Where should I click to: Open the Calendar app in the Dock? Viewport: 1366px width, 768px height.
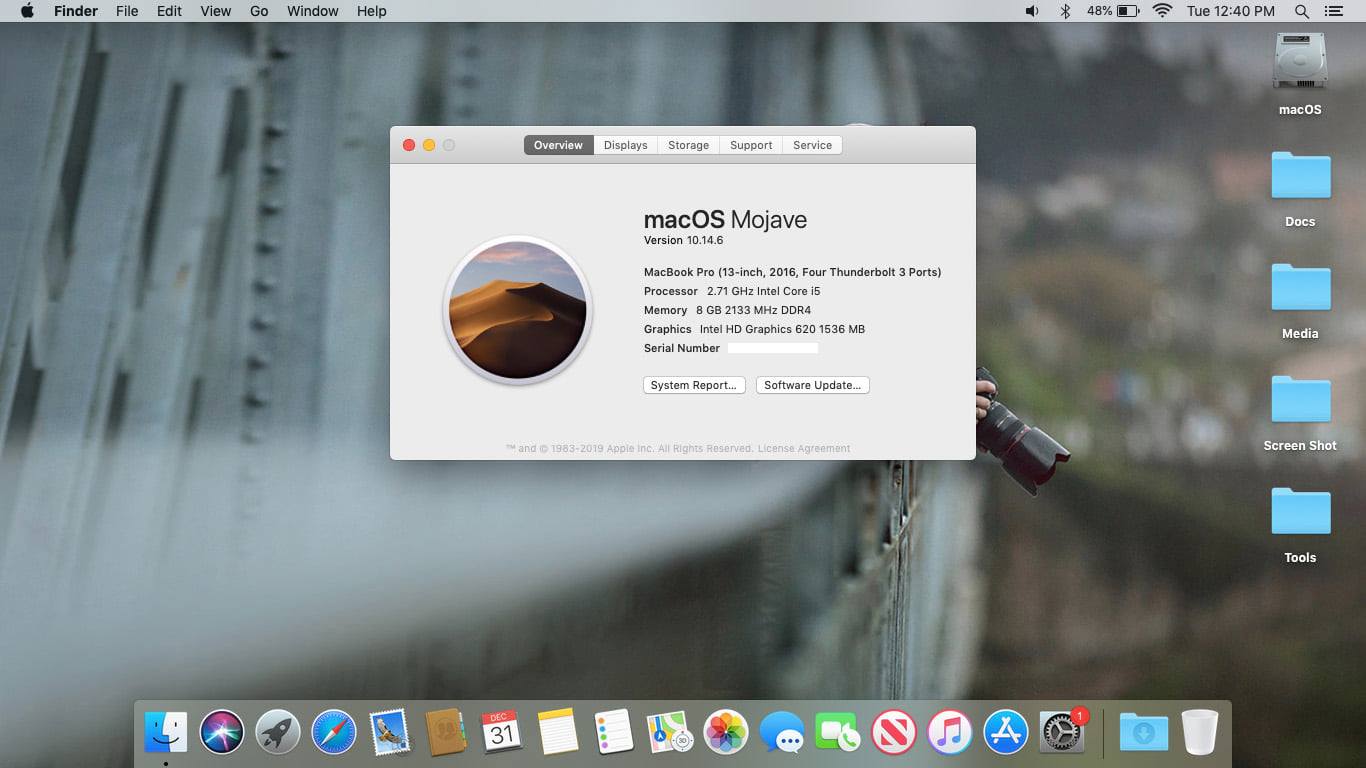pyautogui.click(x=501, y=732)
